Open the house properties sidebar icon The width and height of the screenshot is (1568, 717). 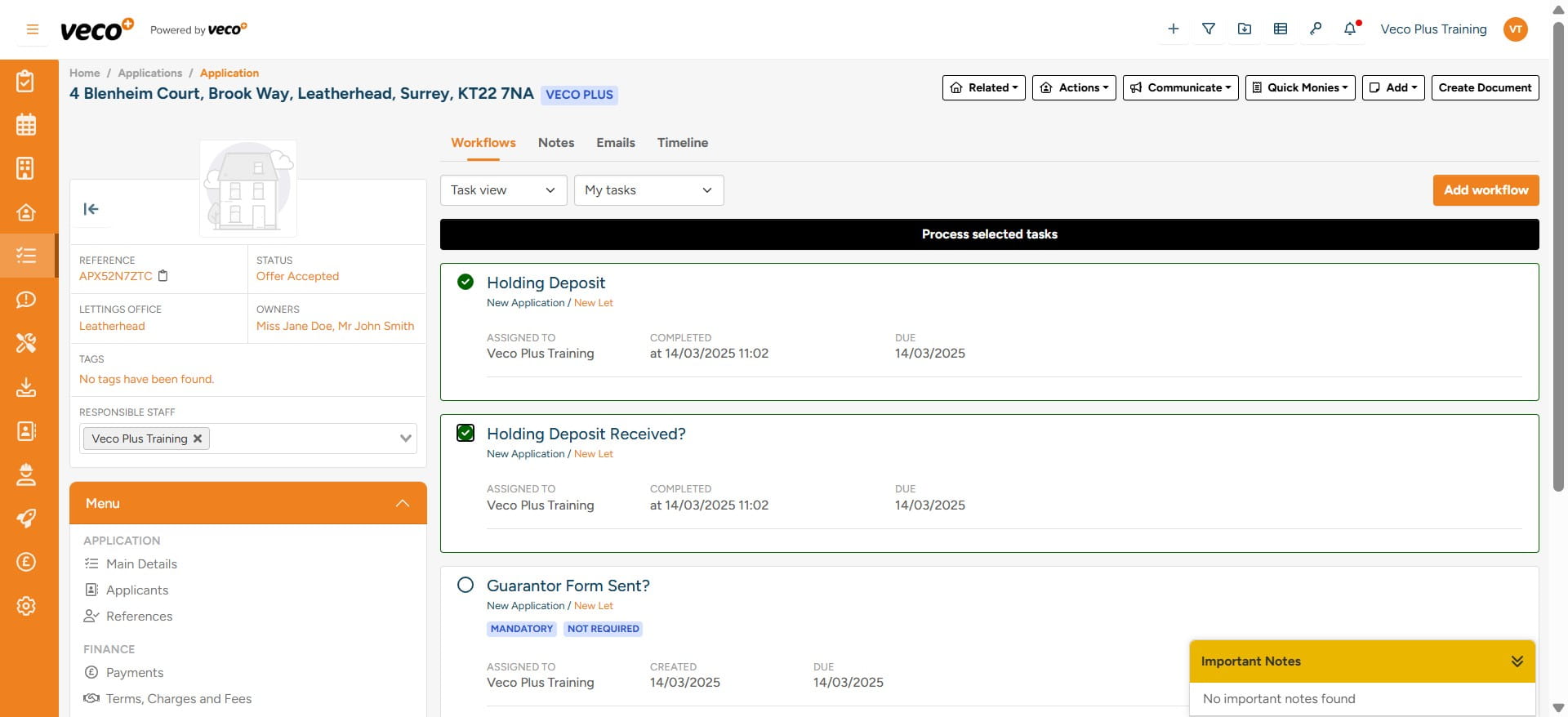point(26,212)
